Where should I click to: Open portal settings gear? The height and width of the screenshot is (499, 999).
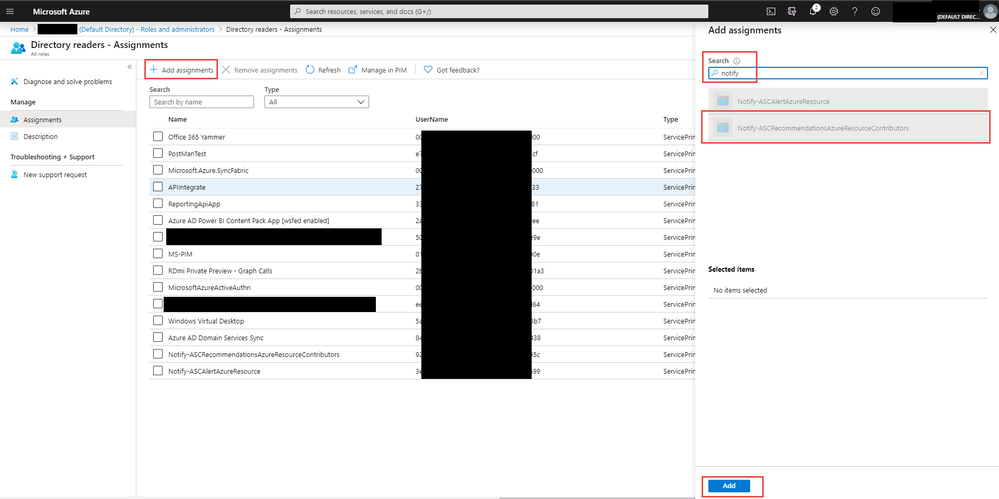834,11
